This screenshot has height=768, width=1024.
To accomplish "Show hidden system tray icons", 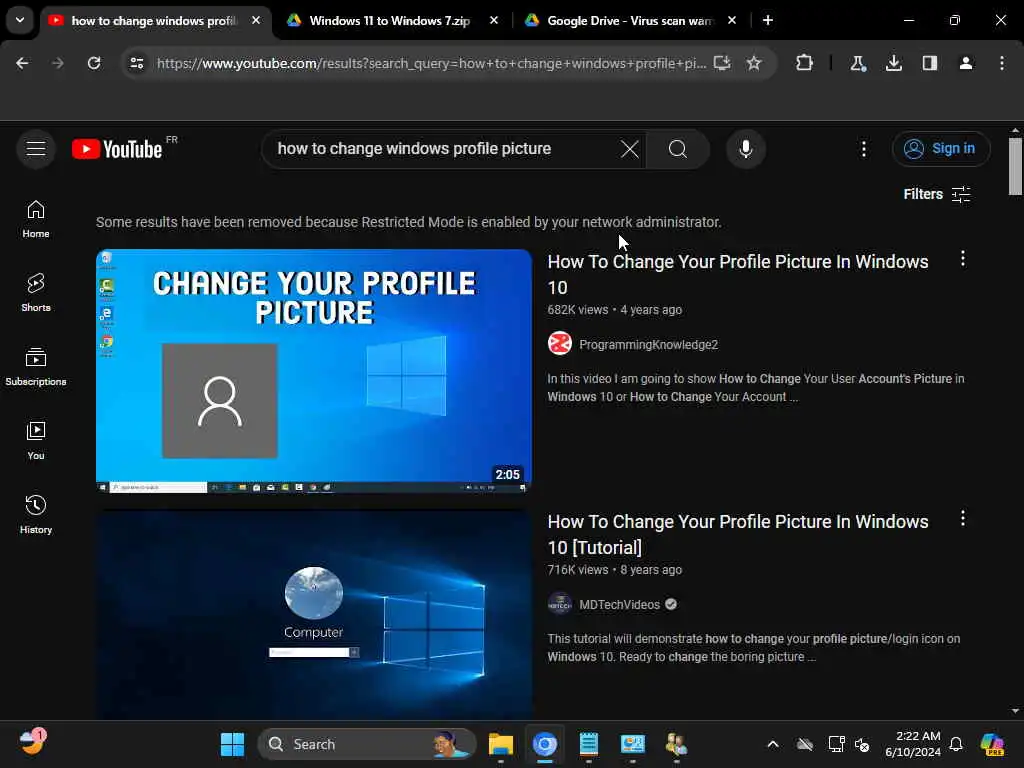I will (773, 744).
